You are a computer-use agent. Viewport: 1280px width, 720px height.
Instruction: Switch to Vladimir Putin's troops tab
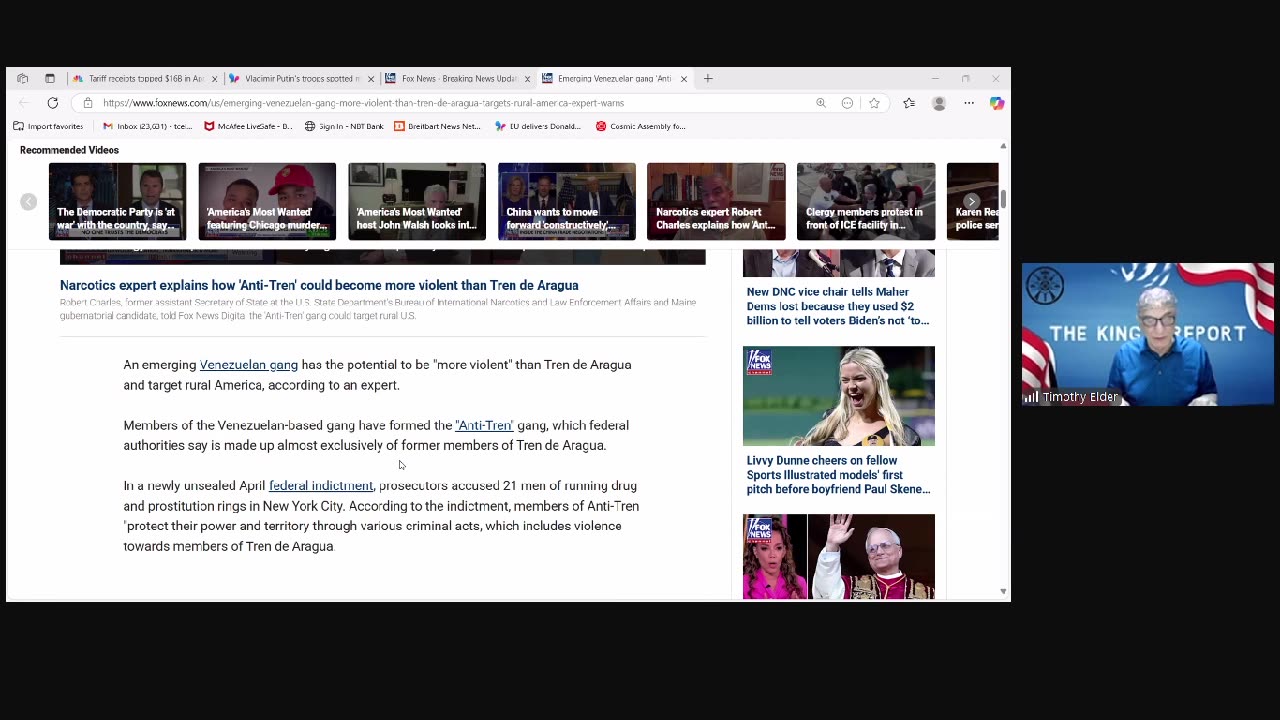click(x=302, y=79)
